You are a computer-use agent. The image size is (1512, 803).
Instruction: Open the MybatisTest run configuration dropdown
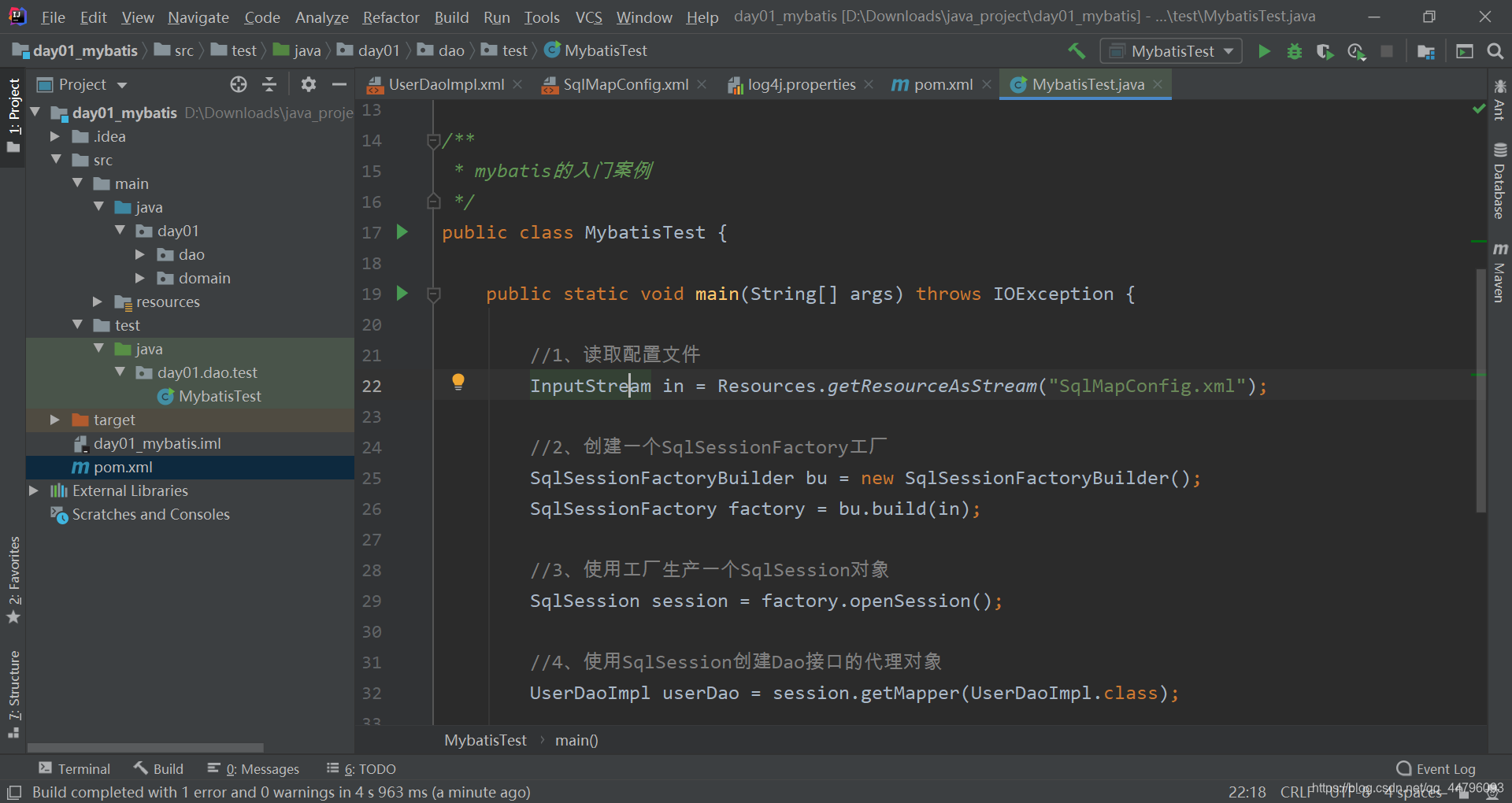coord(1172,51)
